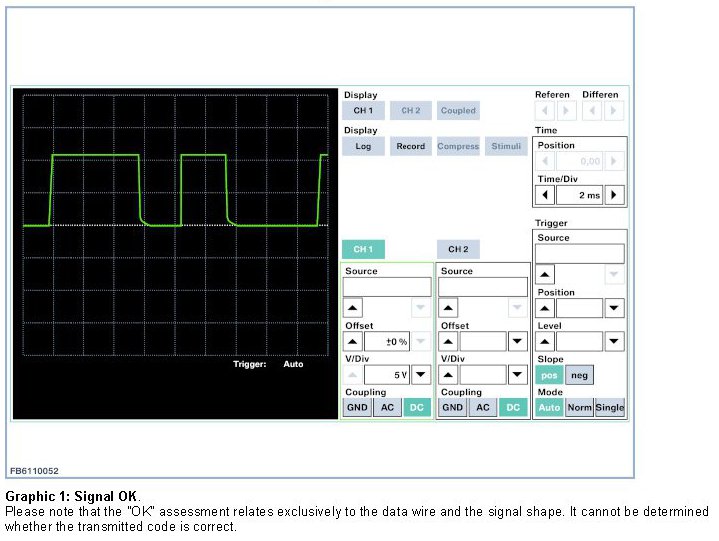Select the CH 1 channel settings tab
Image resolution: width=719 pixels, height=541 pixels.
pos(363,249)
